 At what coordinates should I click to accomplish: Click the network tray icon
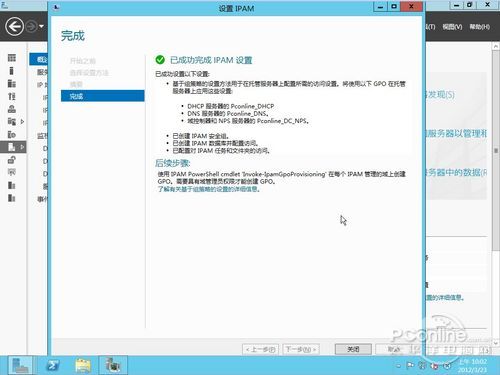[x=422, y=366]
